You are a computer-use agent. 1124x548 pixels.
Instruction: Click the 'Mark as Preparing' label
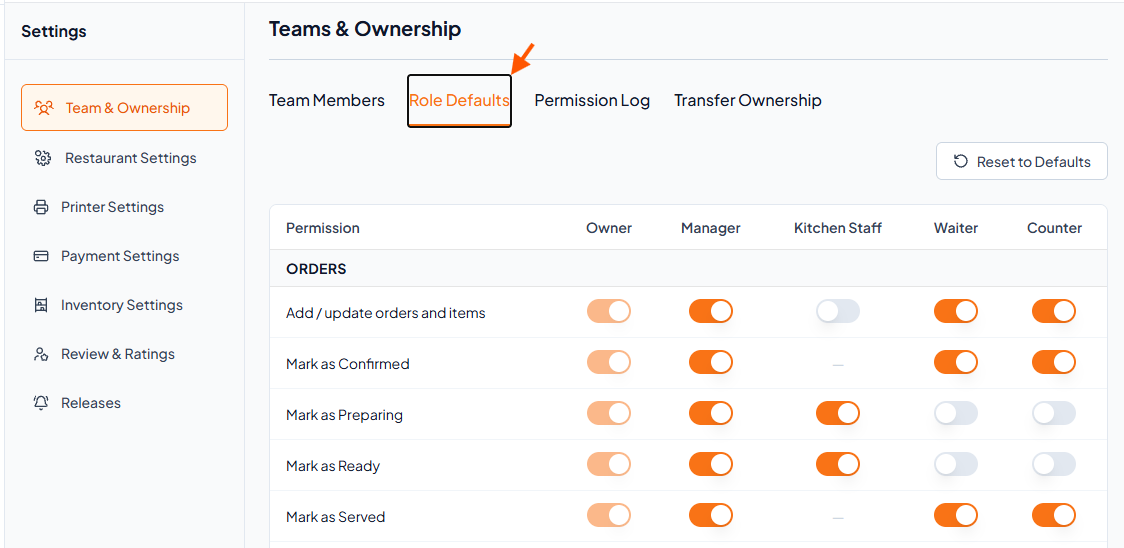point(344,415)
